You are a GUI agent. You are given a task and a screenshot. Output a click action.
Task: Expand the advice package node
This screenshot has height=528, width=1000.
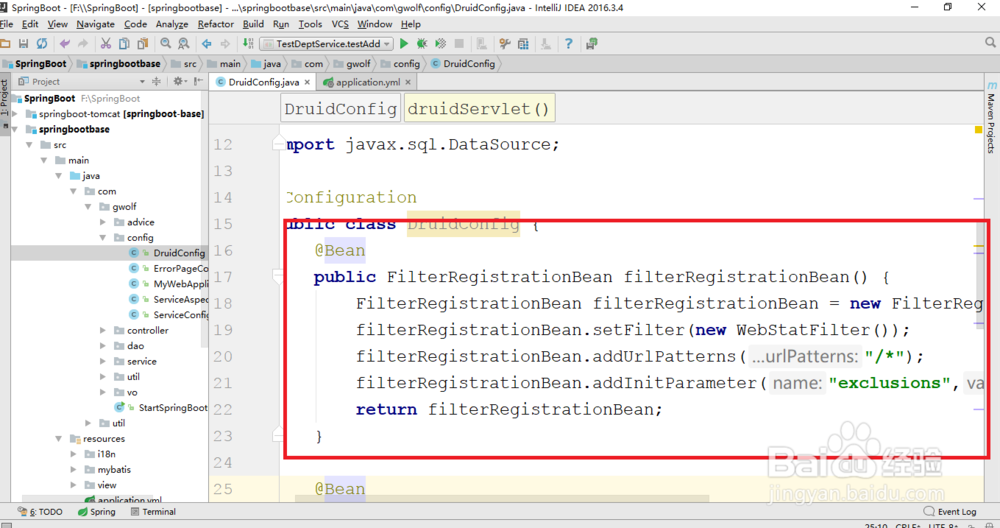(x=103, y=222)
